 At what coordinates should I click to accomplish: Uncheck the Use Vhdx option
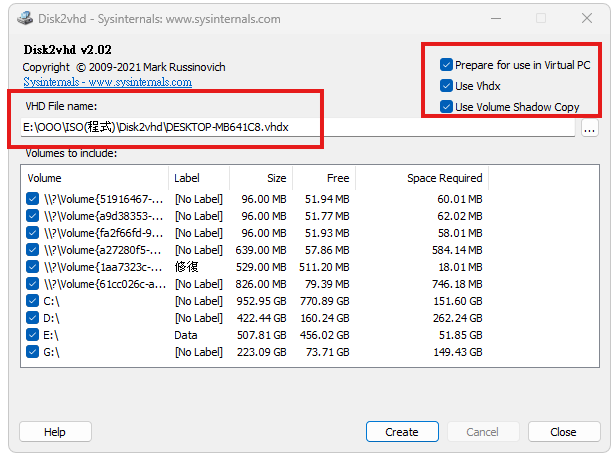click(446, 86)
